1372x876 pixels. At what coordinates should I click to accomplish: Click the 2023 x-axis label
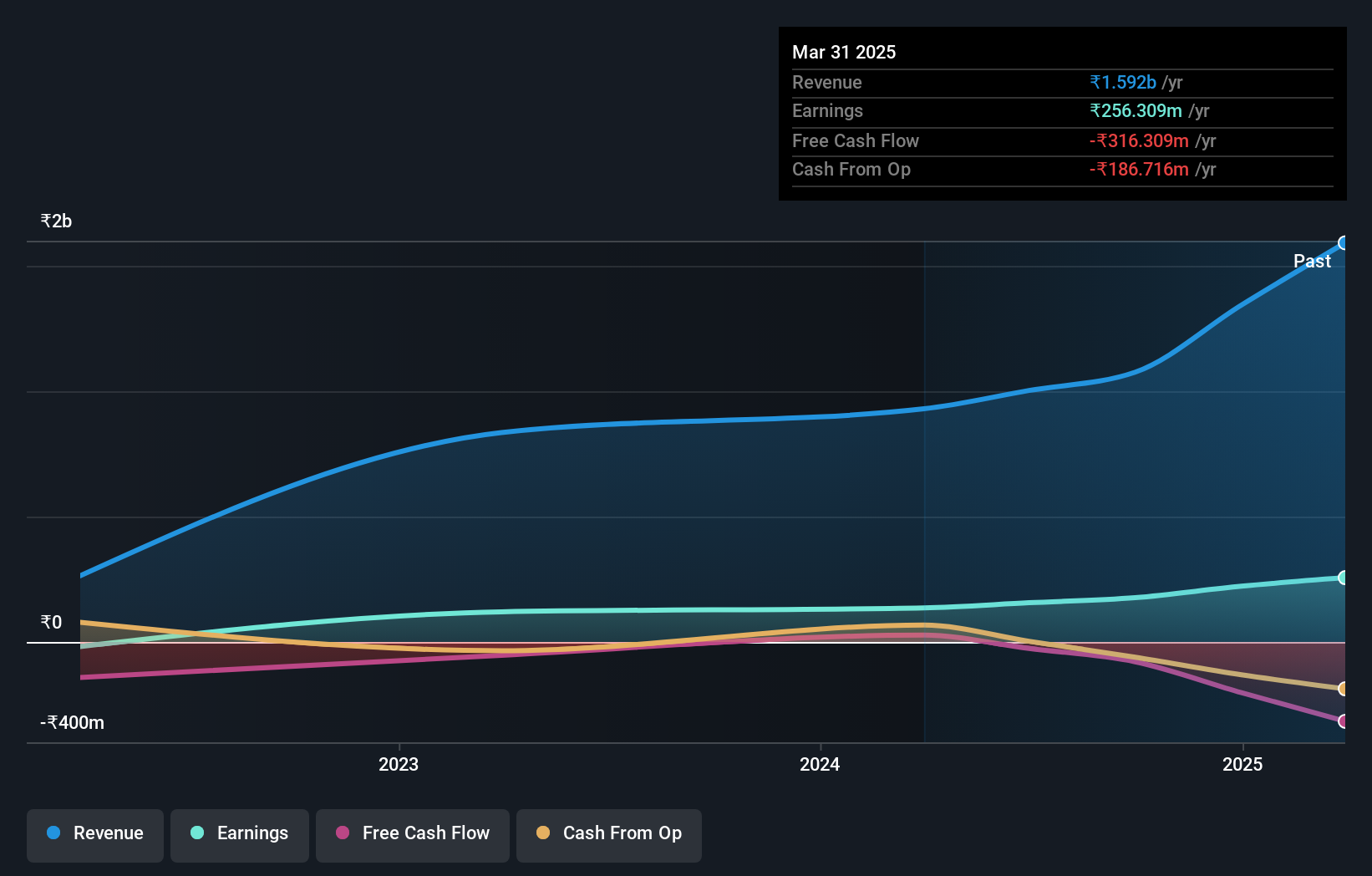point(399,764)
